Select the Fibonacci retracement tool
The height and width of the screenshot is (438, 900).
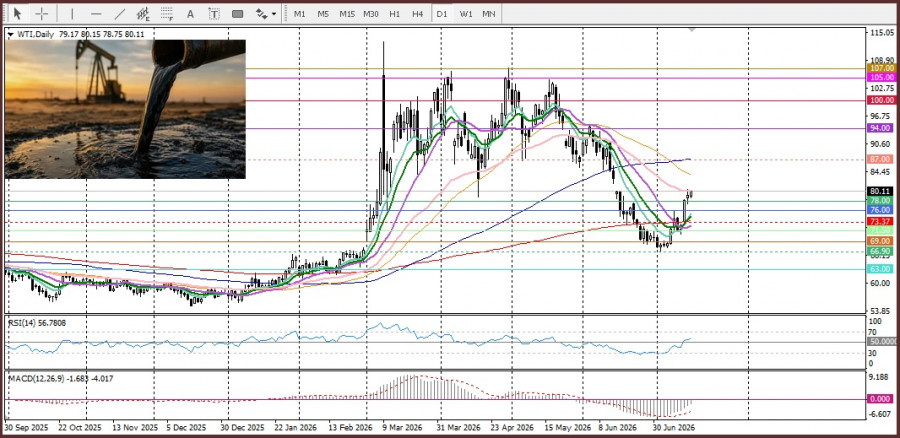click(167, 13)
